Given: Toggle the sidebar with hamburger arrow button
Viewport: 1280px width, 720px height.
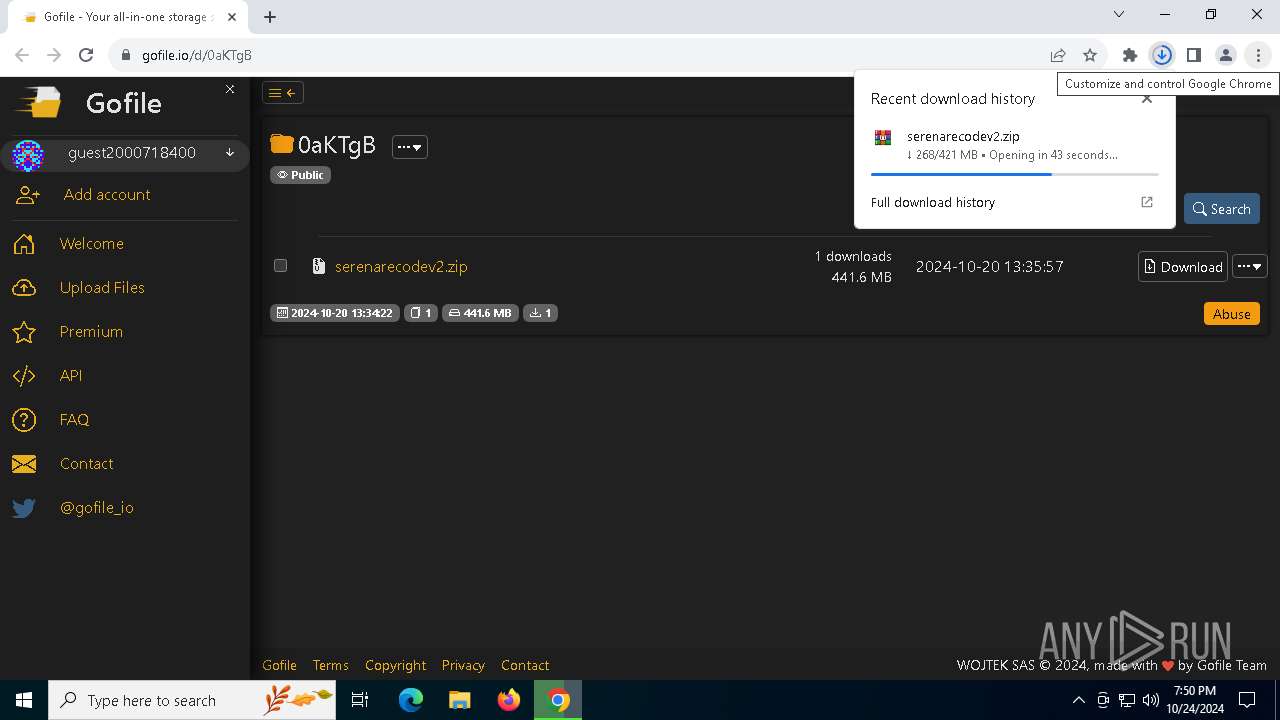Looking at the screenshot, I should click(x=283, y=93).
